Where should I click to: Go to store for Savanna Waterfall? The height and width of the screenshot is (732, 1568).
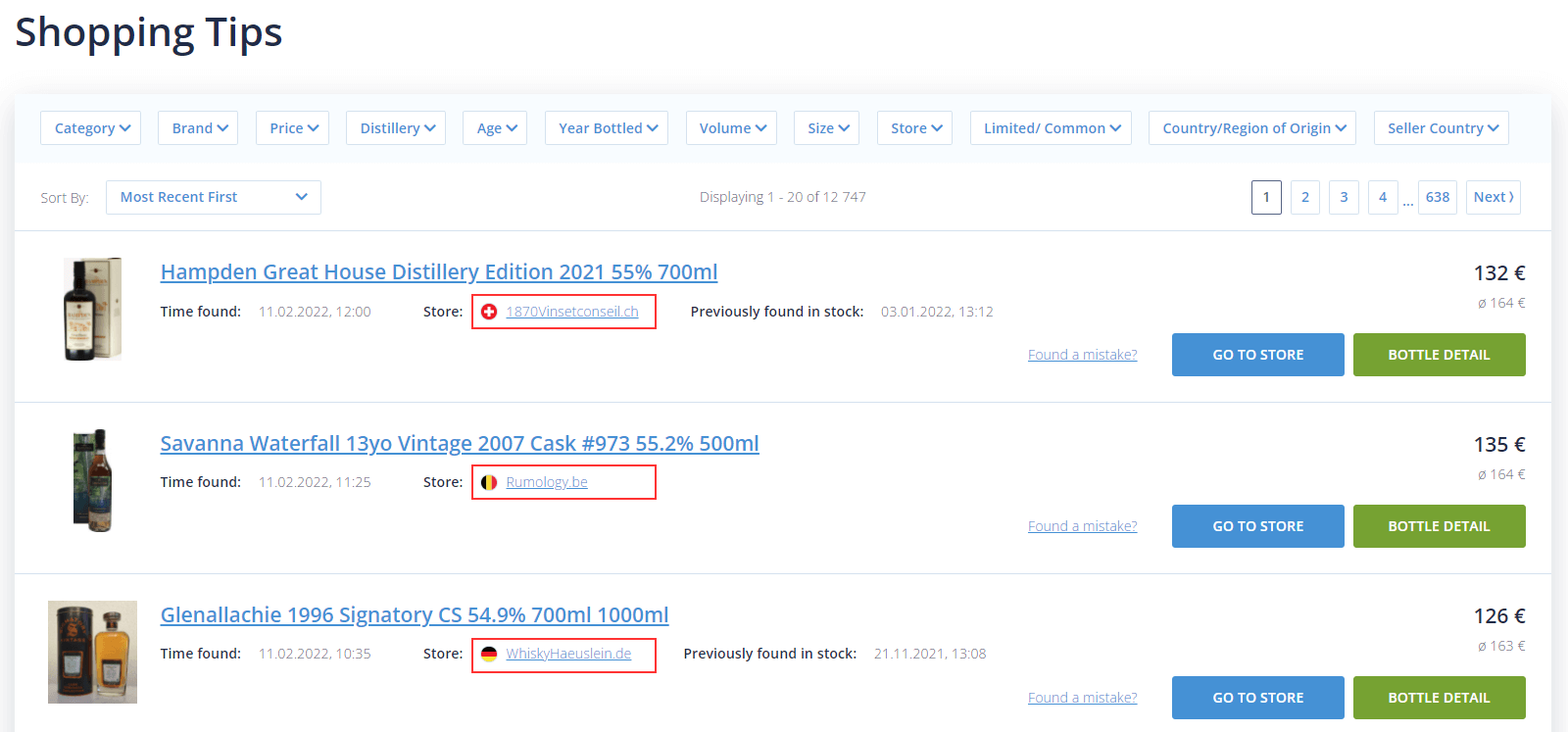1258,526
